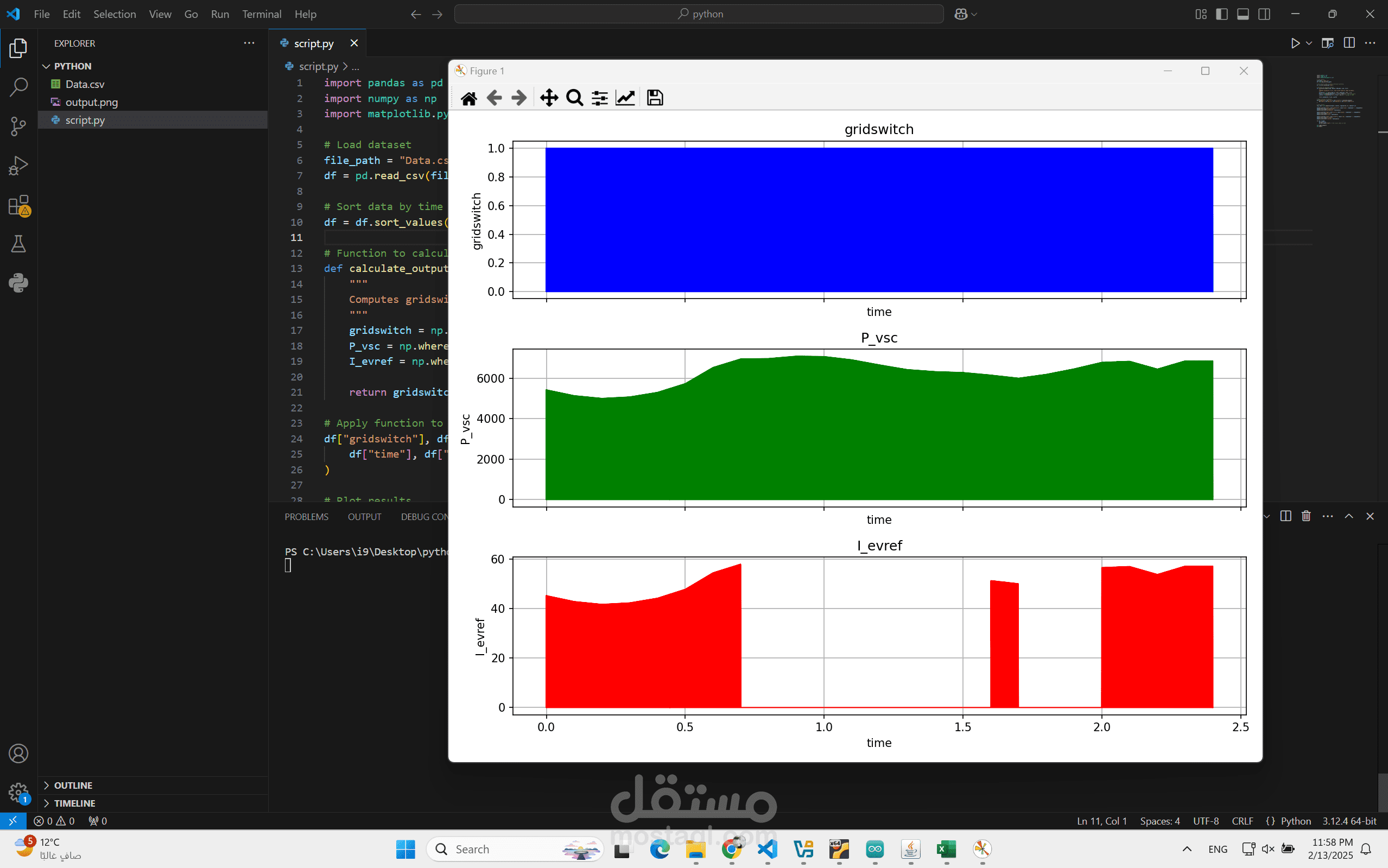Open Configure subplots sliders icon

tap(599, 98)
